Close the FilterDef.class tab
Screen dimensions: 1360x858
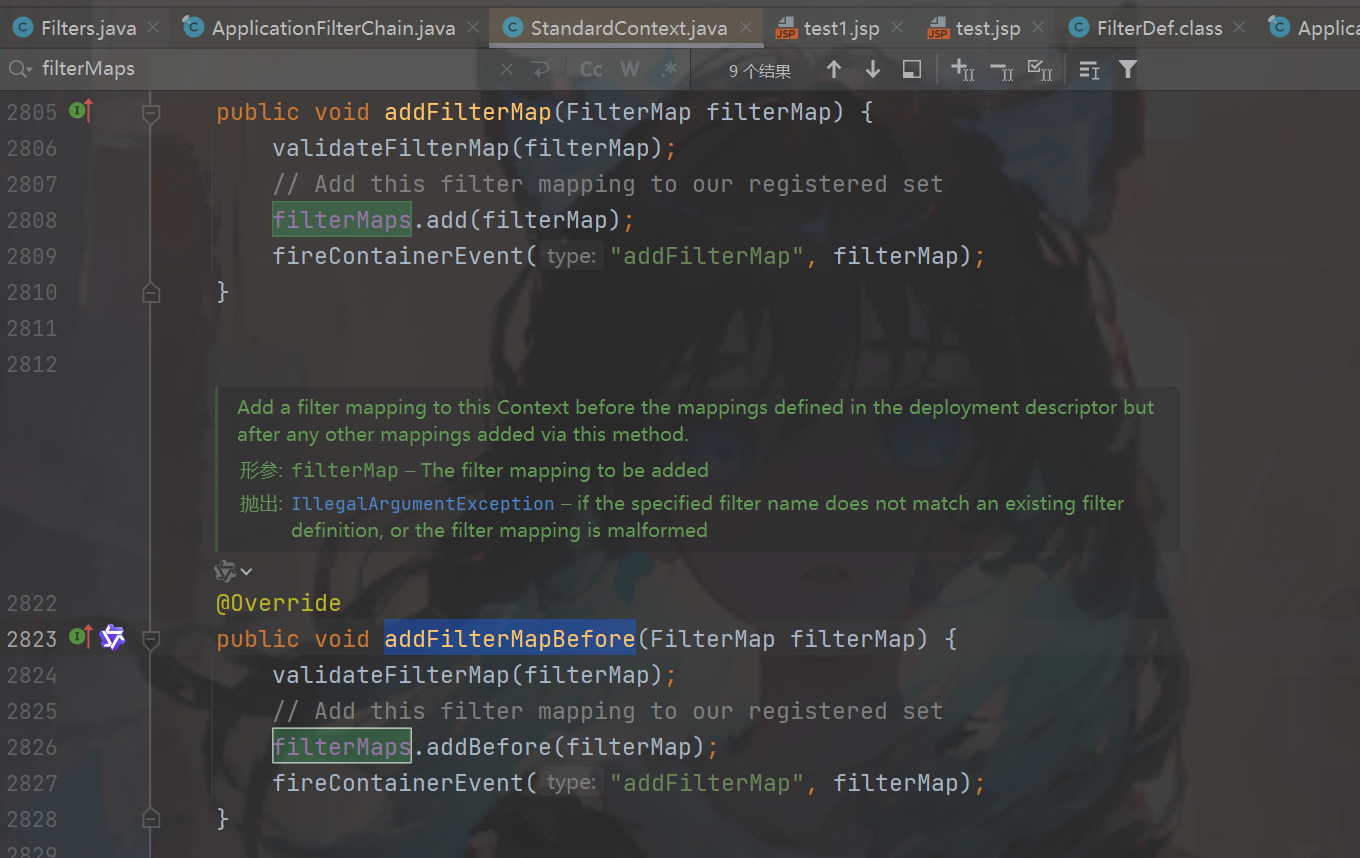(x=1240, y=28)
